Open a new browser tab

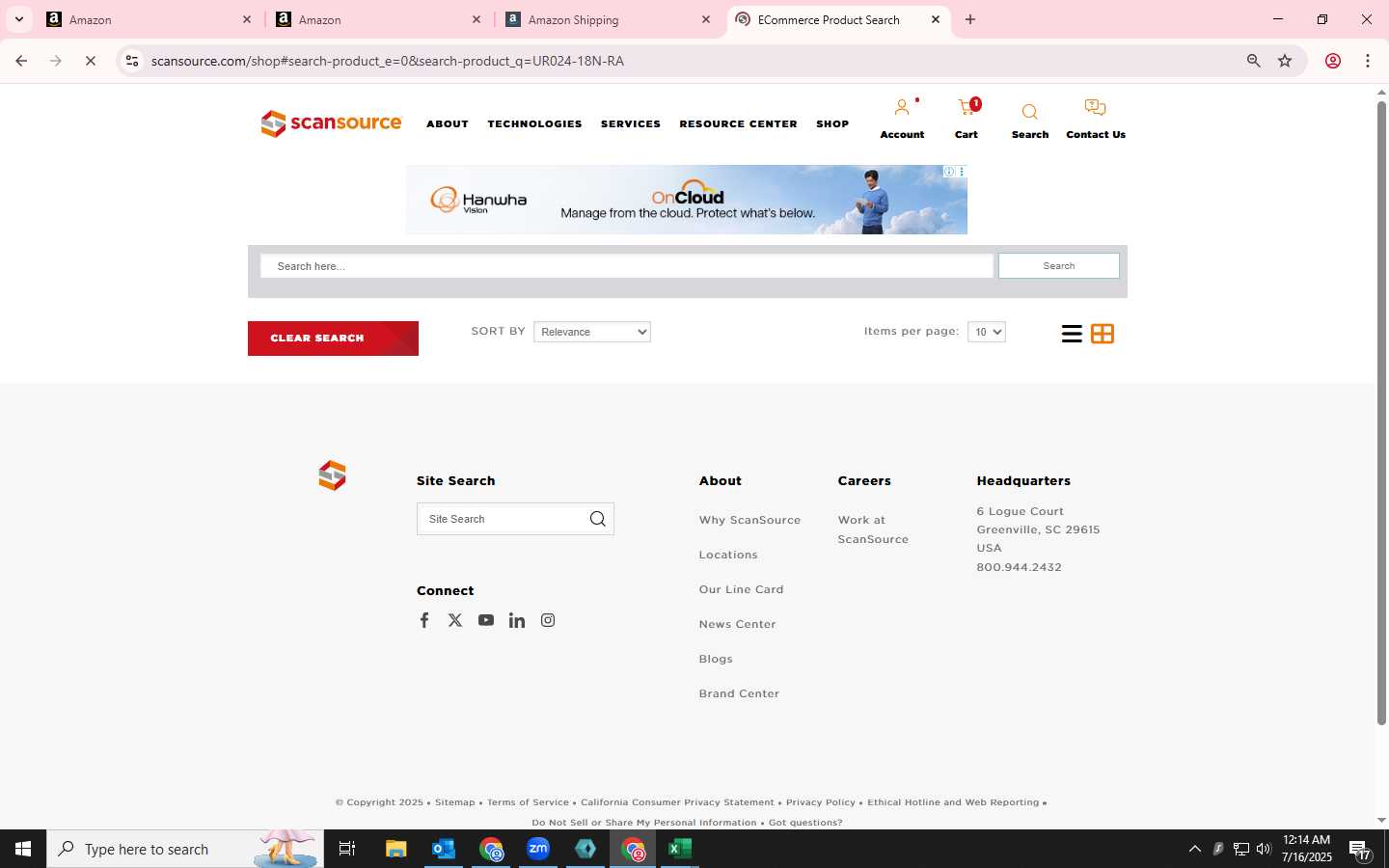pos(970,19)
